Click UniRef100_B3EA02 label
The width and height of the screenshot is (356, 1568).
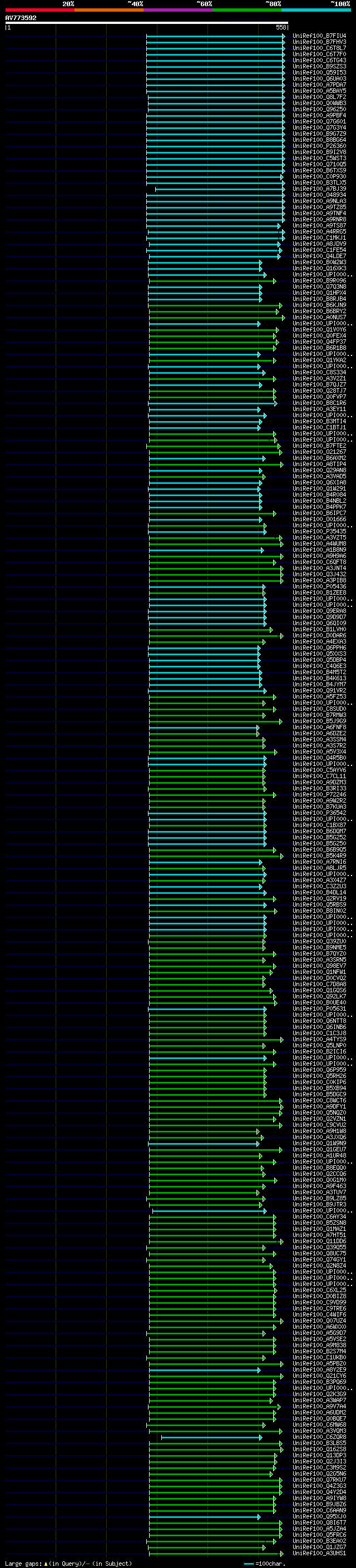pyautogui.click(x=319, y=1541)
